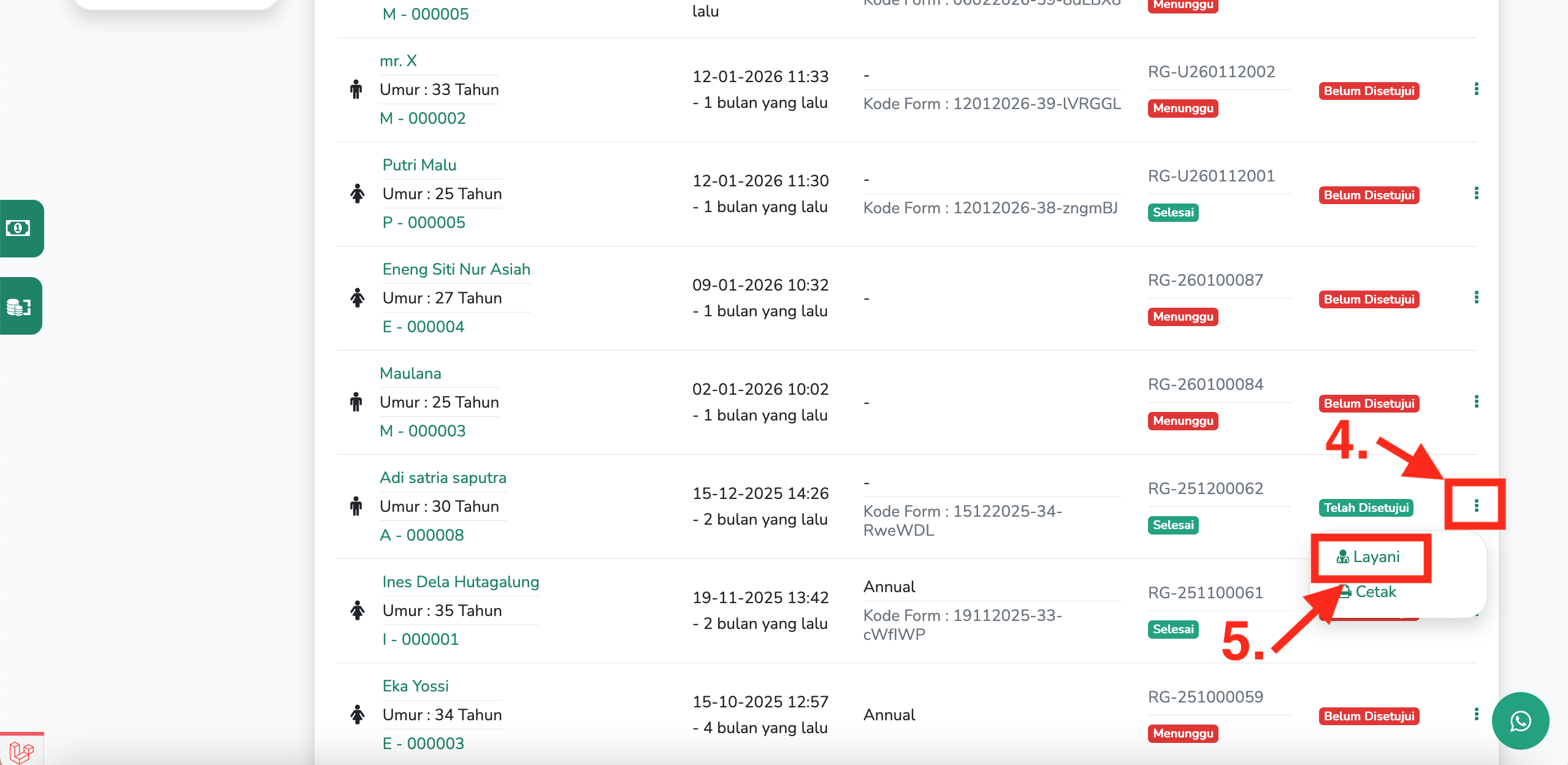Toggle three-dot menu for Adi satria saputra
The width and height of the screenshot is (1568, 765).
pyautogui.click(x=1476, y=506)
